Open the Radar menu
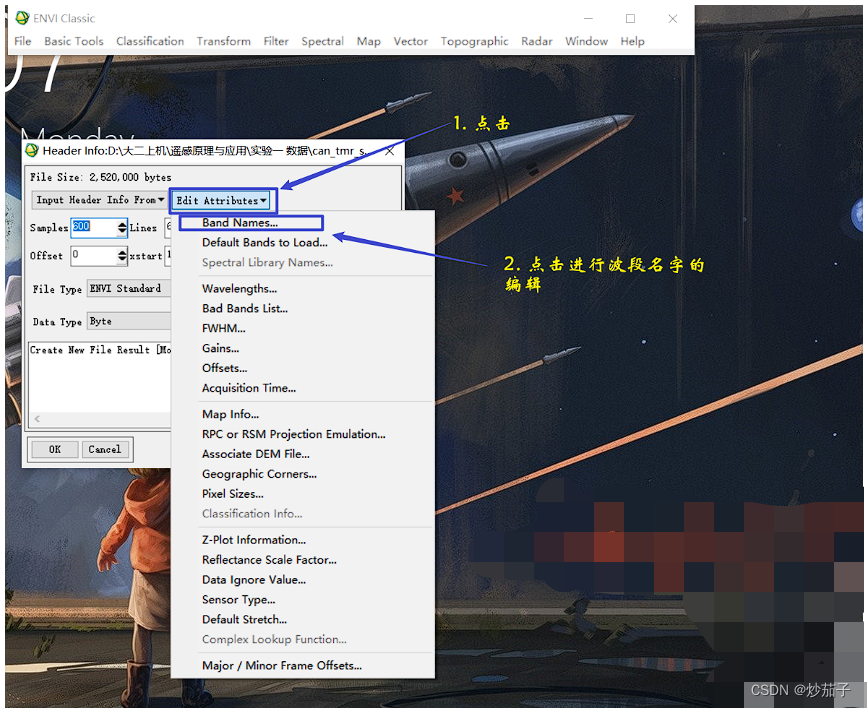 click(x=536, y=41)
